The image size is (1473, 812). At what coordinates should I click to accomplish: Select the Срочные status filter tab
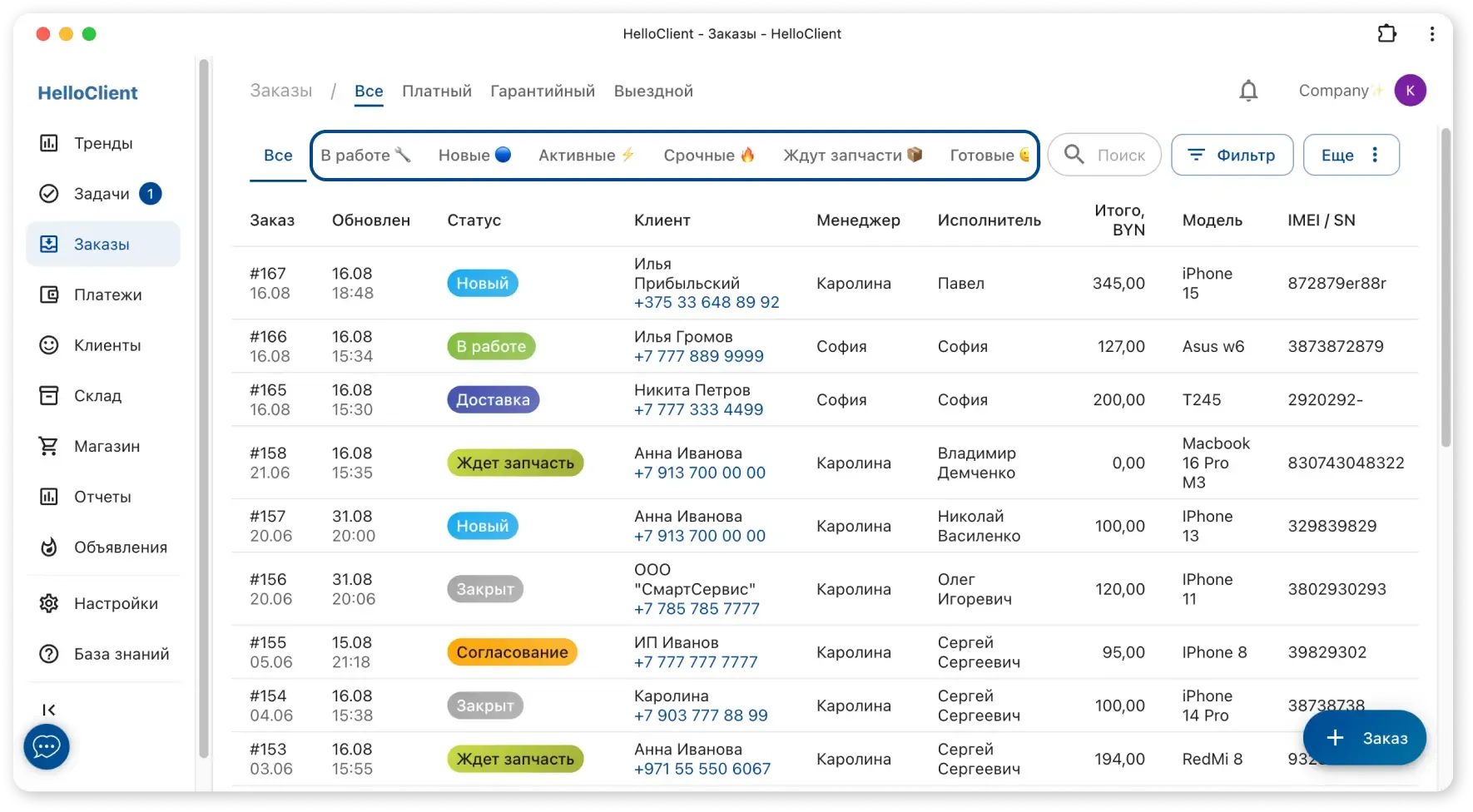click(708, 156)
